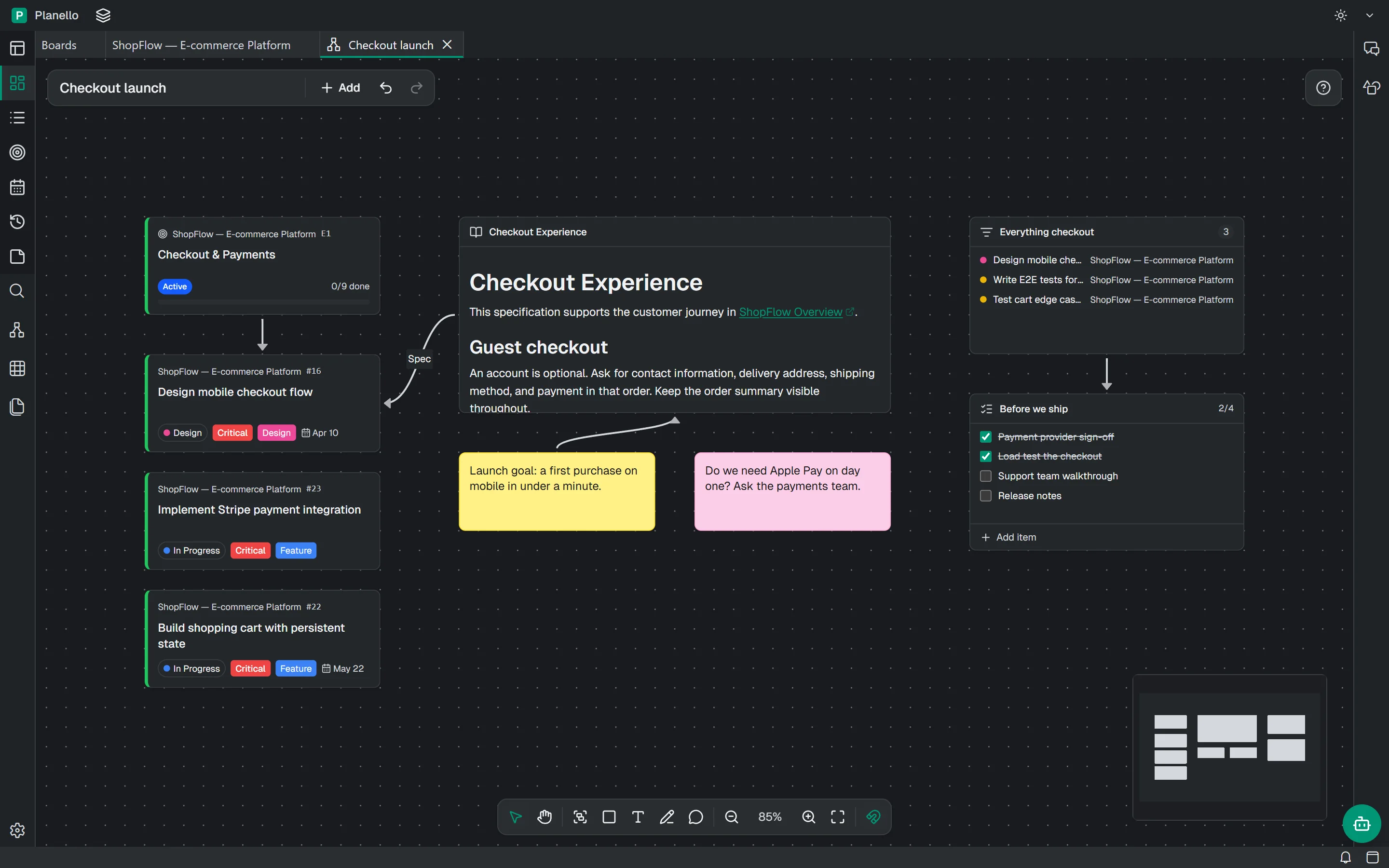Screen dimensions: 1389x868
Task: Open the calendar view in sidebar
Action: [17, 187]
